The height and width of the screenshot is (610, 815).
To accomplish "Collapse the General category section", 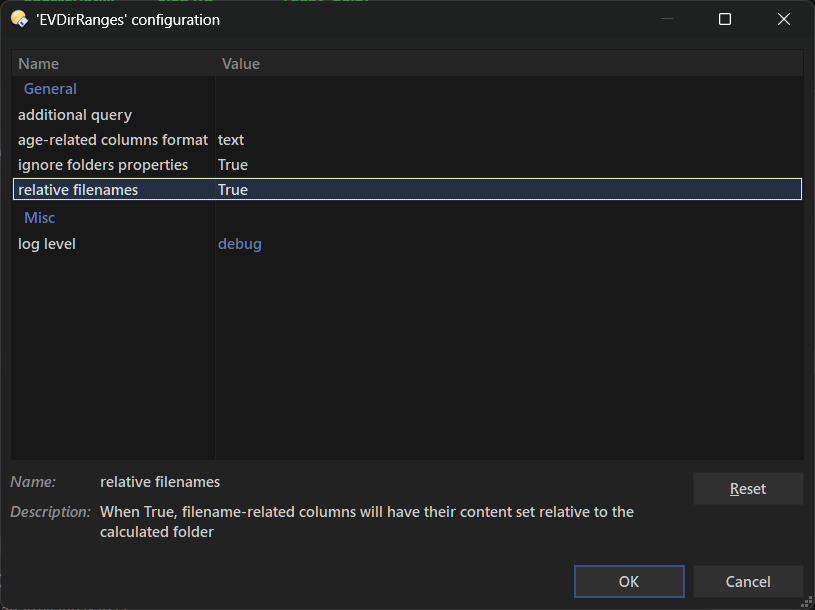I will coord(50,89).
